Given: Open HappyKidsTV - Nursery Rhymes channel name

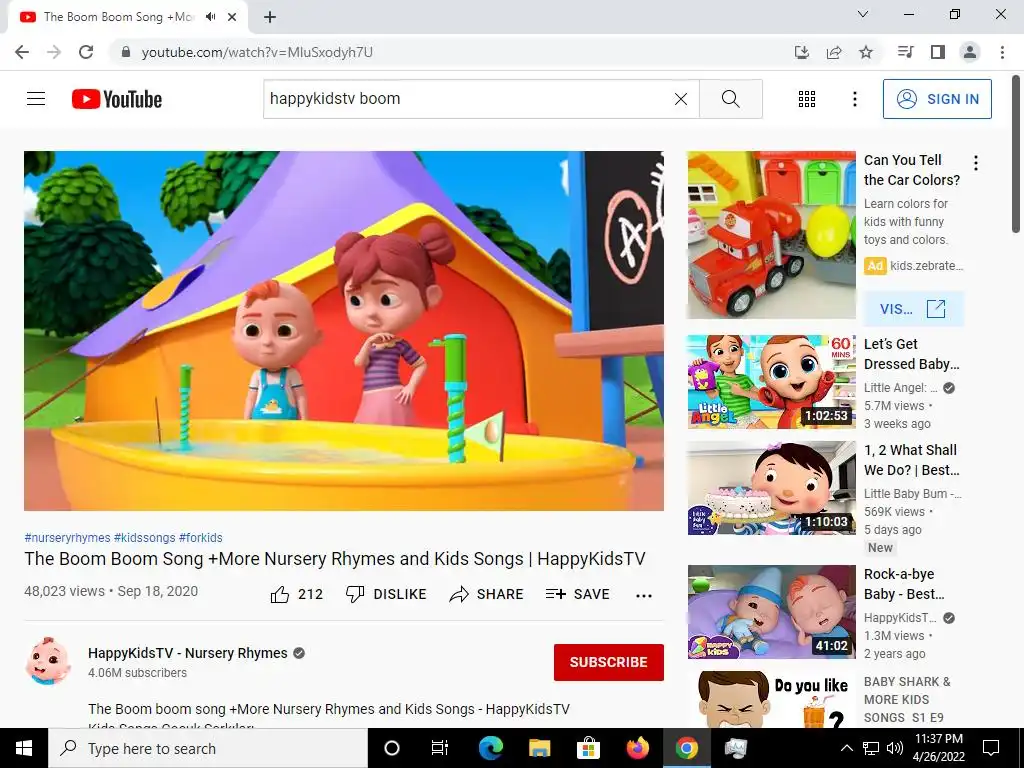Looking at the screenshot, I should pos(187,653).
